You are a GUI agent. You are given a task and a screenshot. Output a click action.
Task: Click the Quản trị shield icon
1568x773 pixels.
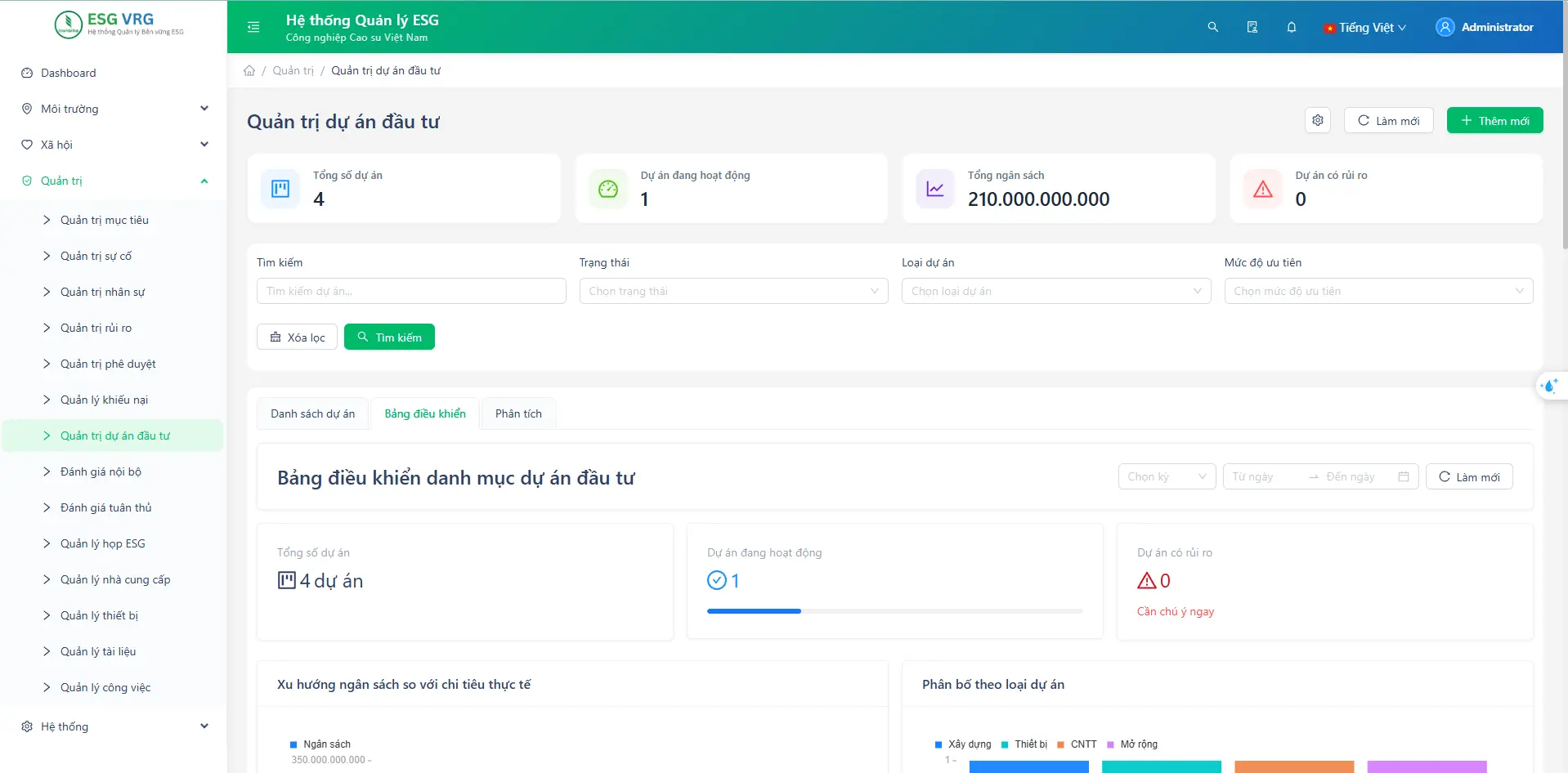[27, 181]
